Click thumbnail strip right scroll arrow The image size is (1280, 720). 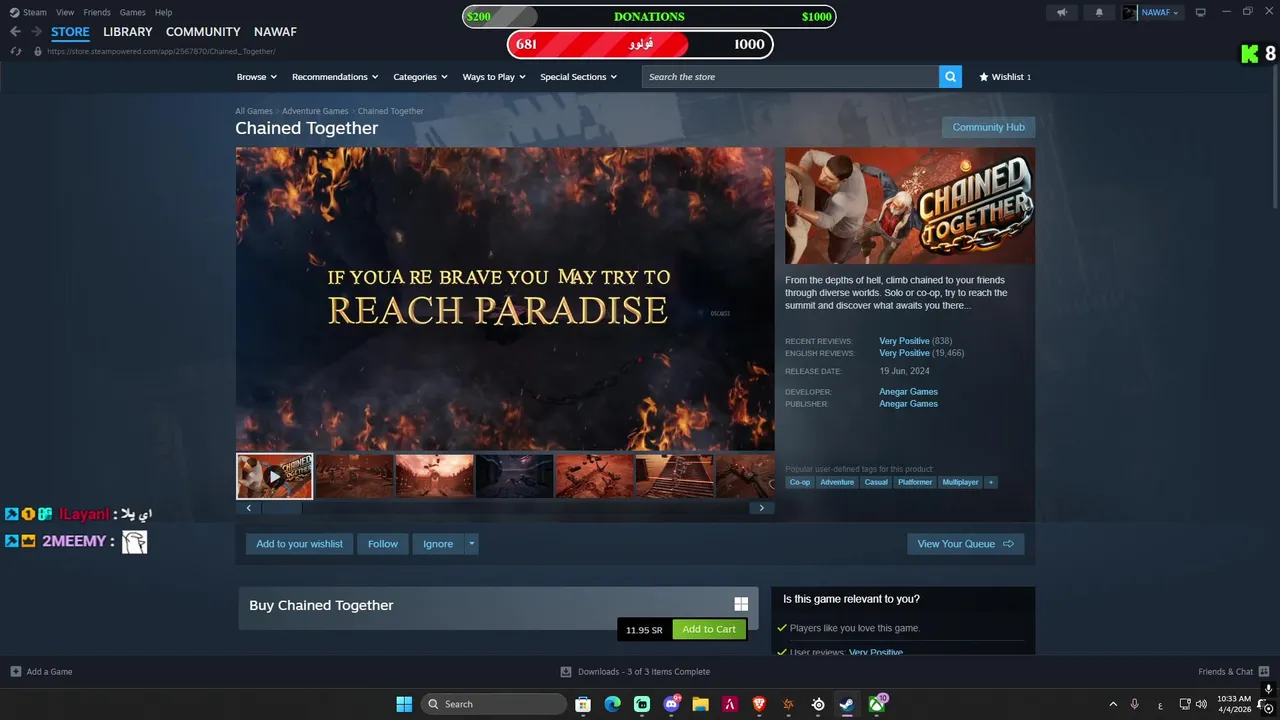click(761, 508)
